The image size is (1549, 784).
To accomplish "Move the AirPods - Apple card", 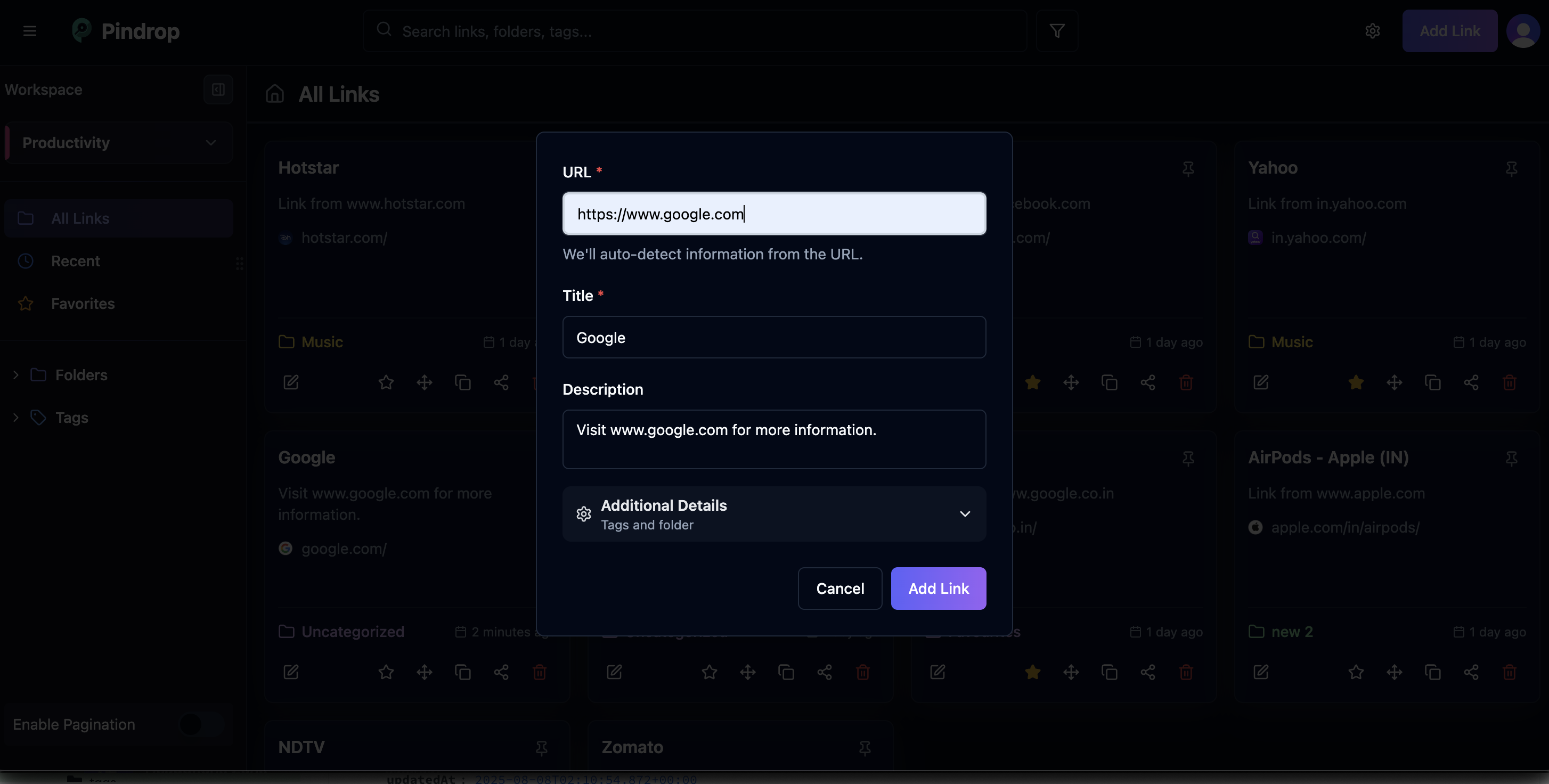I will coord(1396,672).
